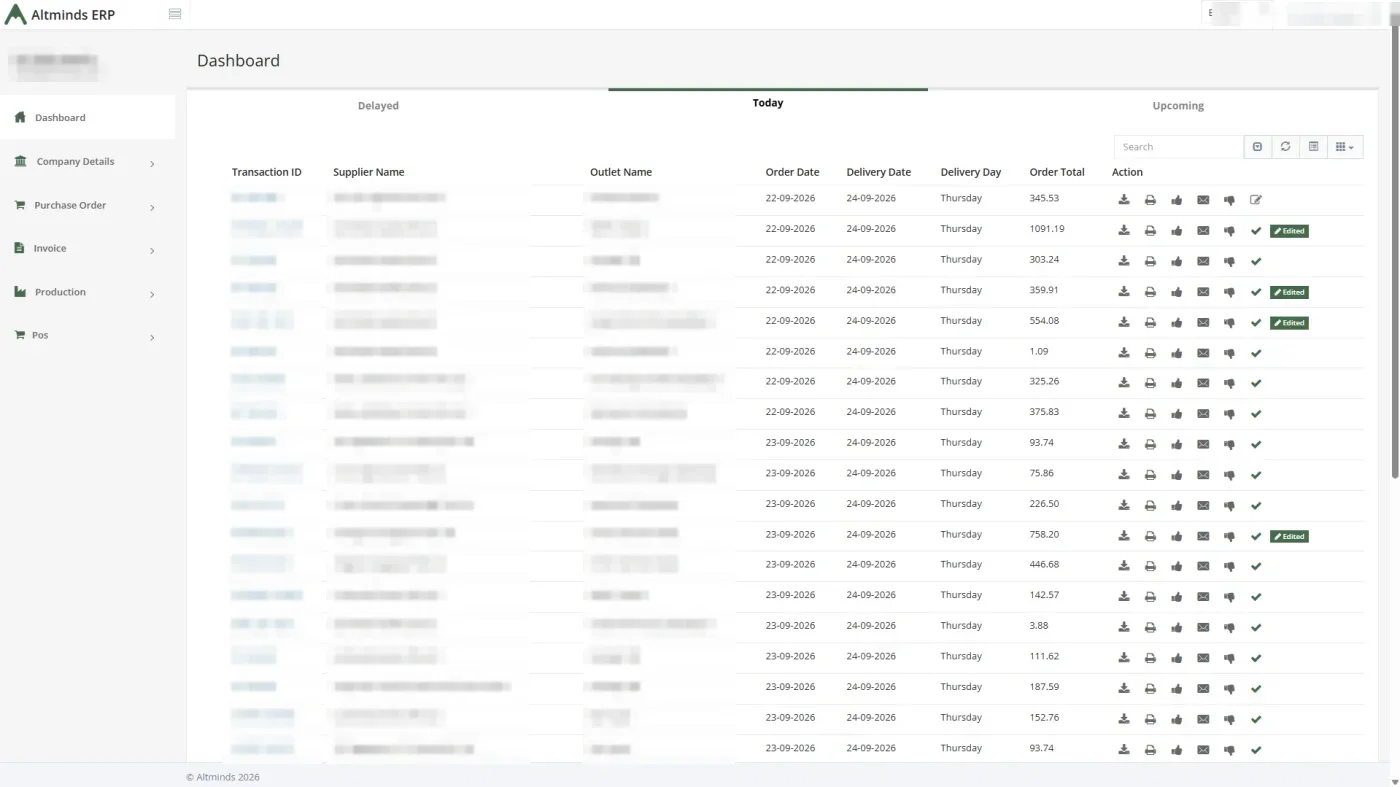Viewport: 1400px width, 787px height.
Task: Reject the 152.76 order with thumbs-down
Action: (x=1229, y=720)
